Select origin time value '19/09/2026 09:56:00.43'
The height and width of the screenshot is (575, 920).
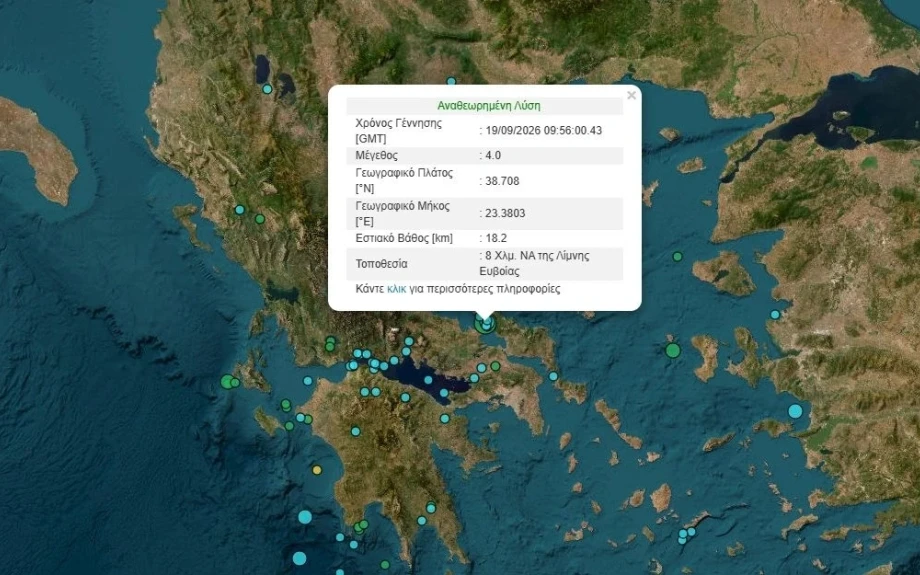(x=543, y=130)
